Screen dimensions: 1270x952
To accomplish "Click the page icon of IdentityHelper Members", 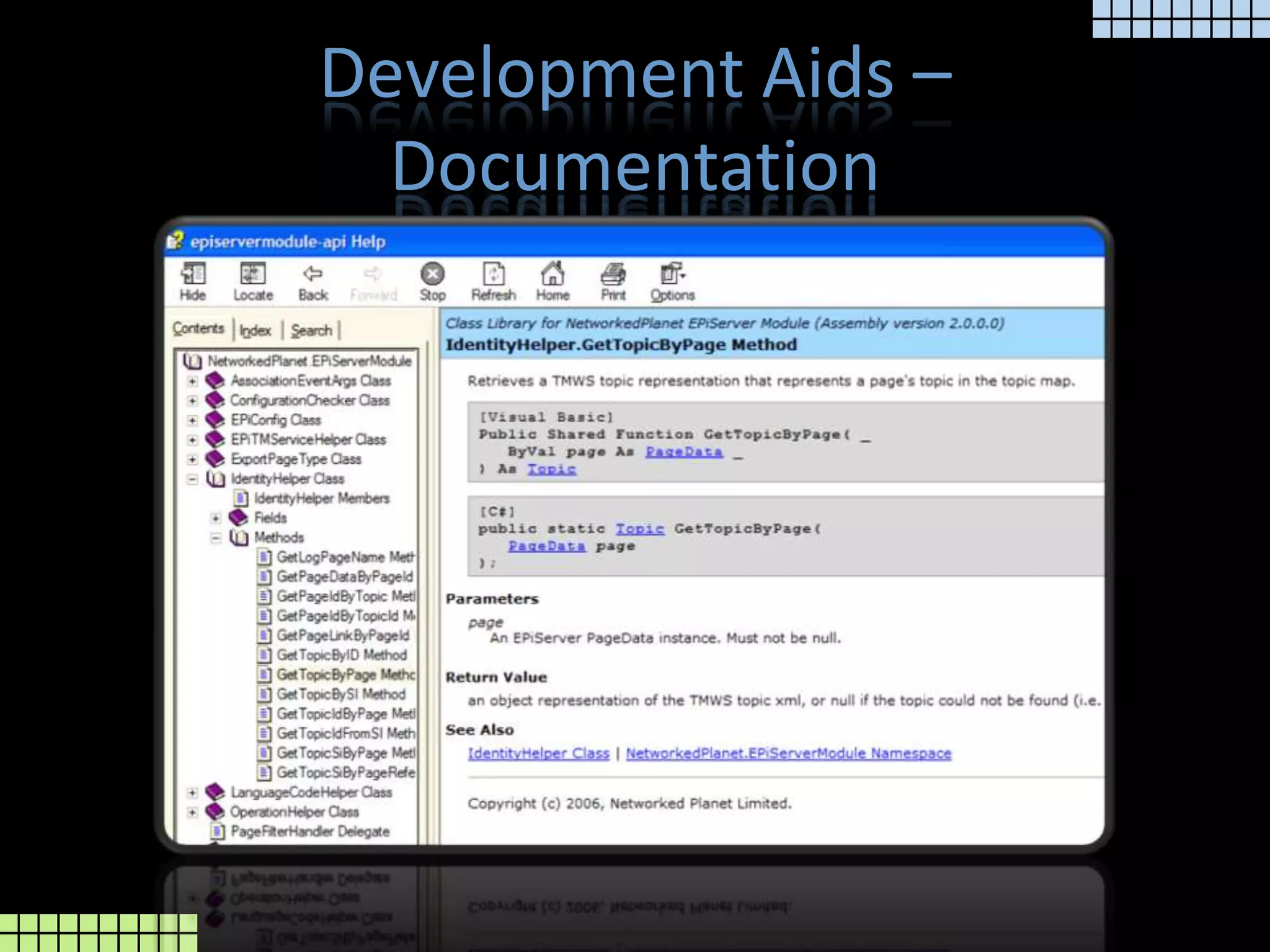I will (241, 498).
